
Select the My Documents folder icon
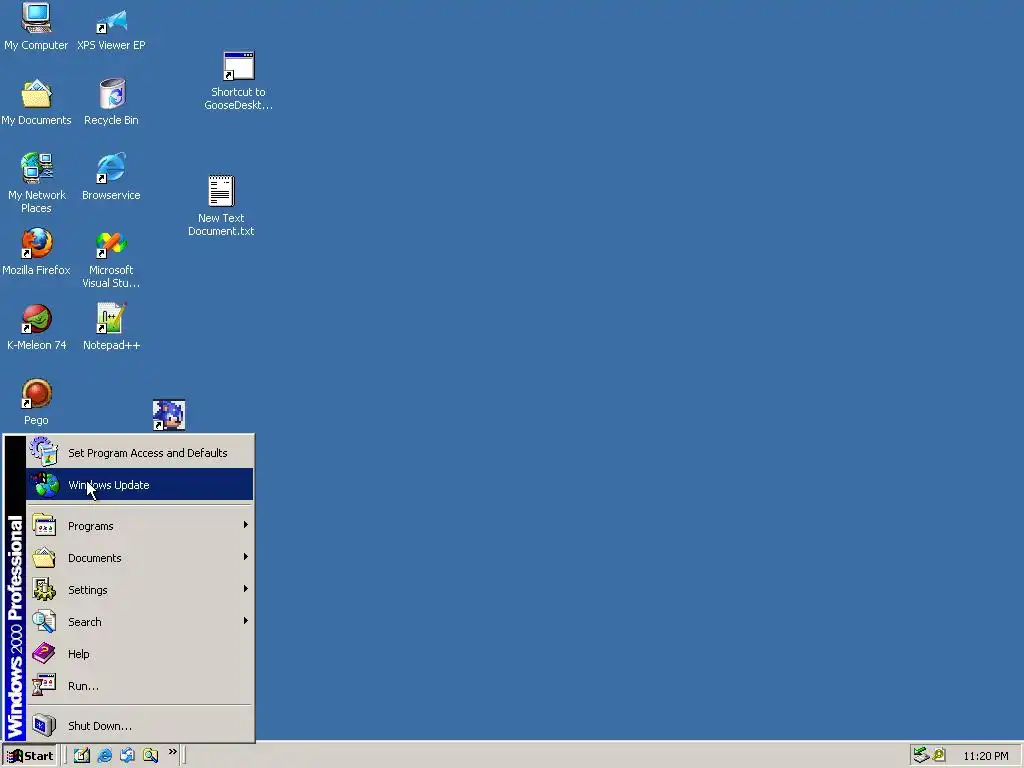36,102
